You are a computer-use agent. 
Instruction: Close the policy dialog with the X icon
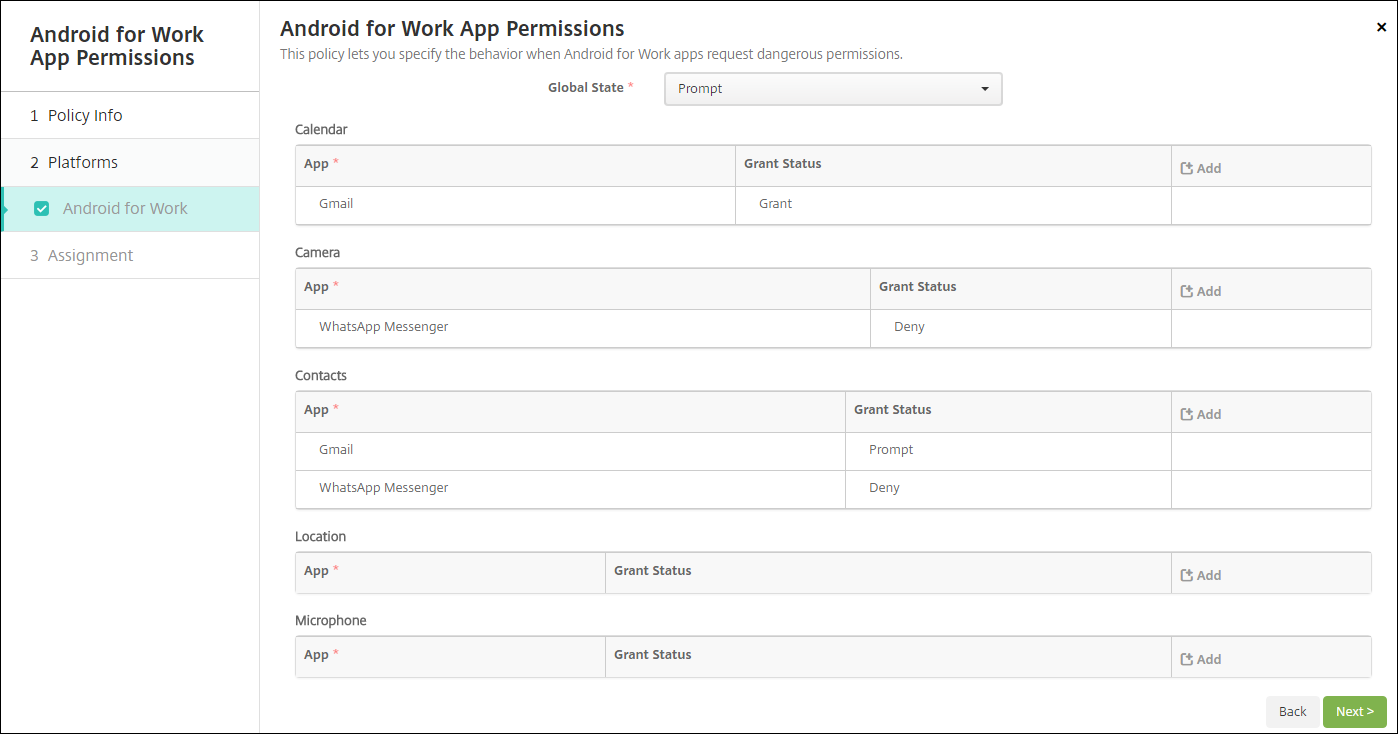tap(1381, 28)
